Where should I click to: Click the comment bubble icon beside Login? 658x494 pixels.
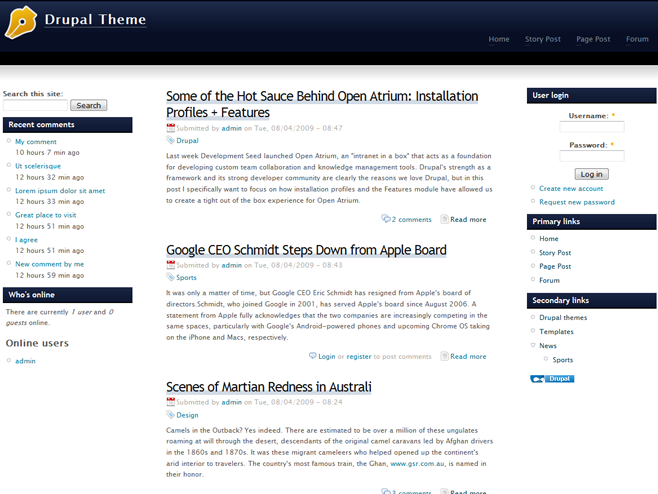[x=313, y=355]
